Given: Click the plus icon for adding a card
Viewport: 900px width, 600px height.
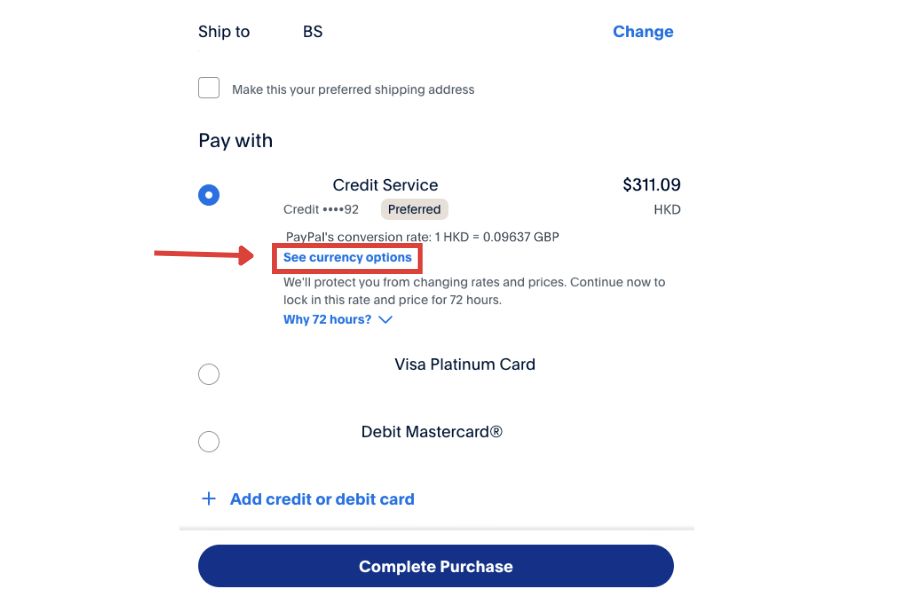Looking at the screenshot, I should 208,499.
